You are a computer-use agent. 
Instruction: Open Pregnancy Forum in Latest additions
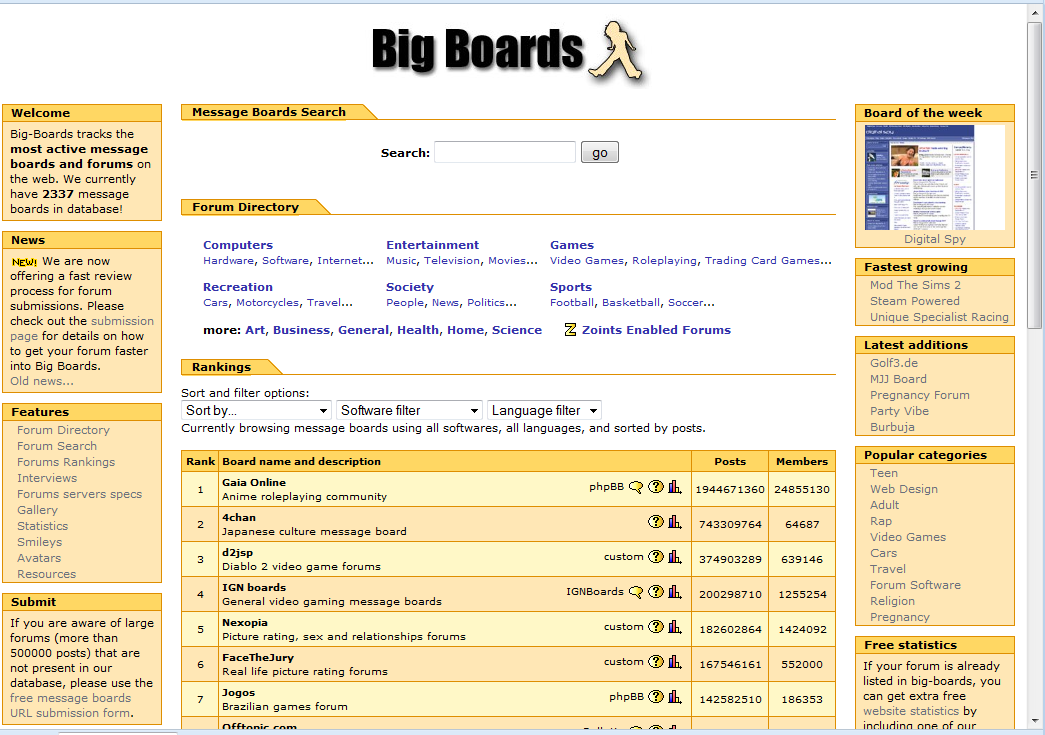(x=920, y=395)
